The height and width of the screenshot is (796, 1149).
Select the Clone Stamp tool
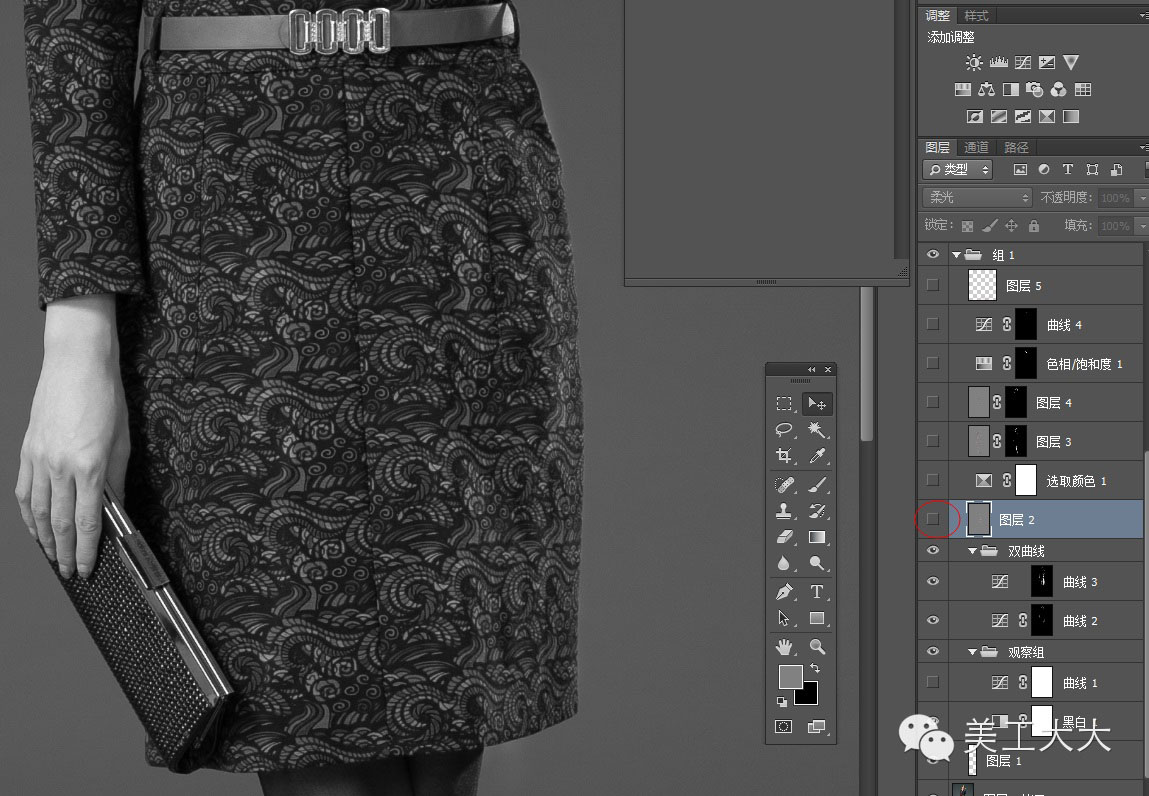click(784, 511)
